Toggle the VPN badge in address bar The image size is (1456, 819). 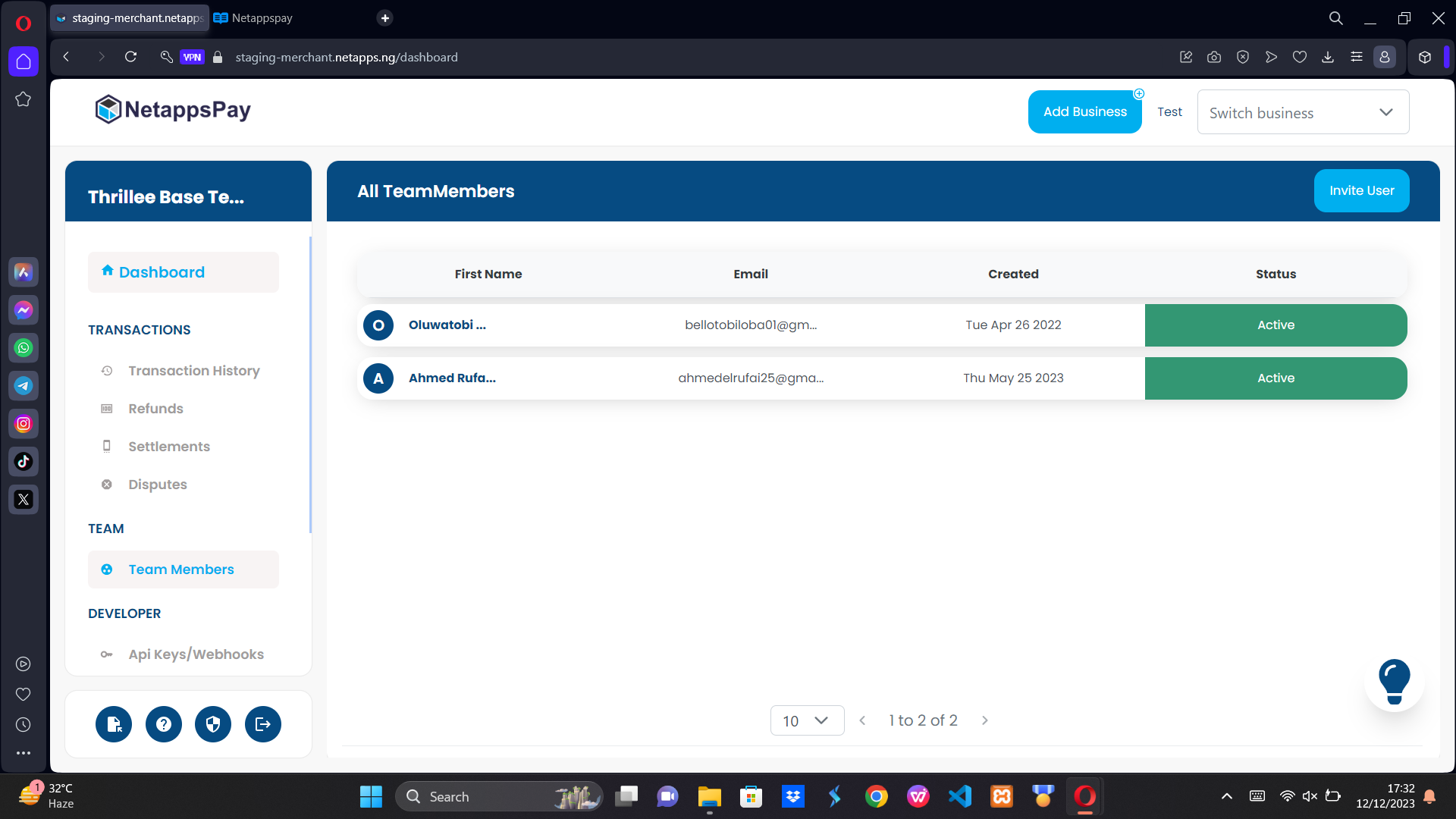pos(192,57)
